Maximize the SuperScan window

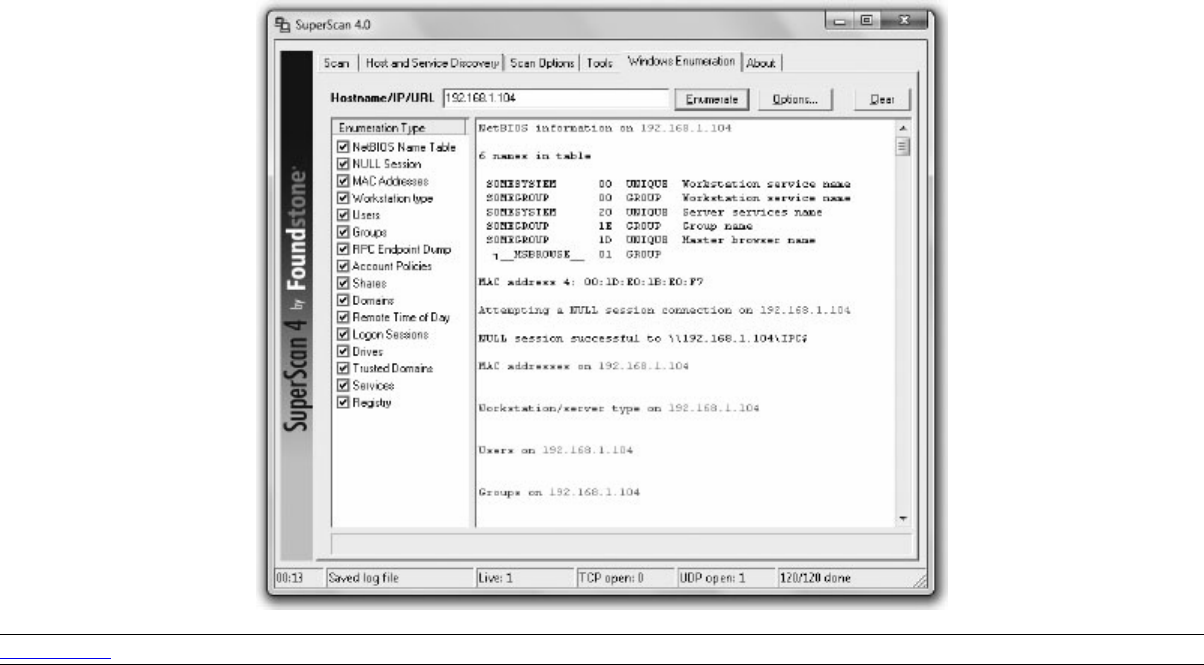point(865,21)
